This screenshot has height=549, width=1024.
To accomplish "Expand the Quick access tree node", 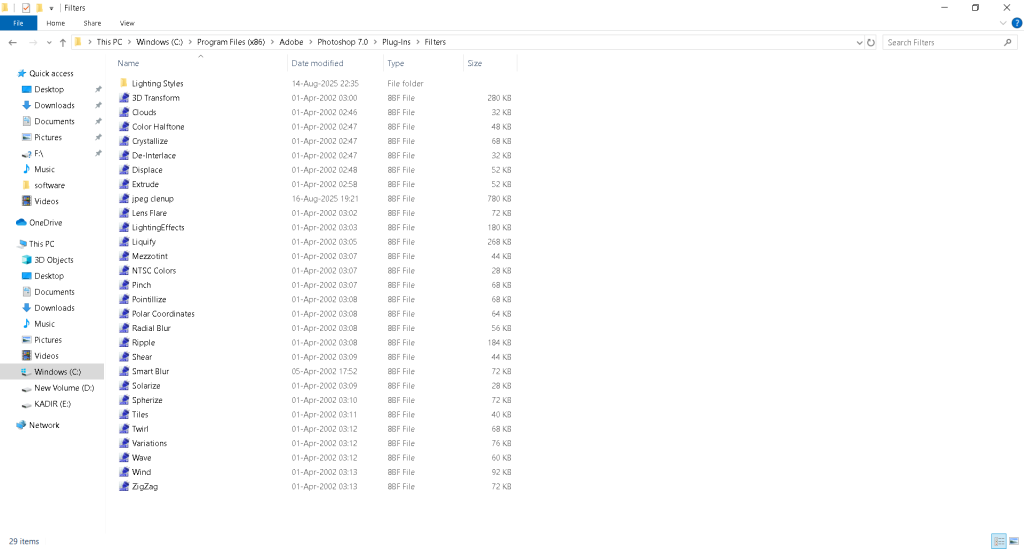I will coord(10,73).
